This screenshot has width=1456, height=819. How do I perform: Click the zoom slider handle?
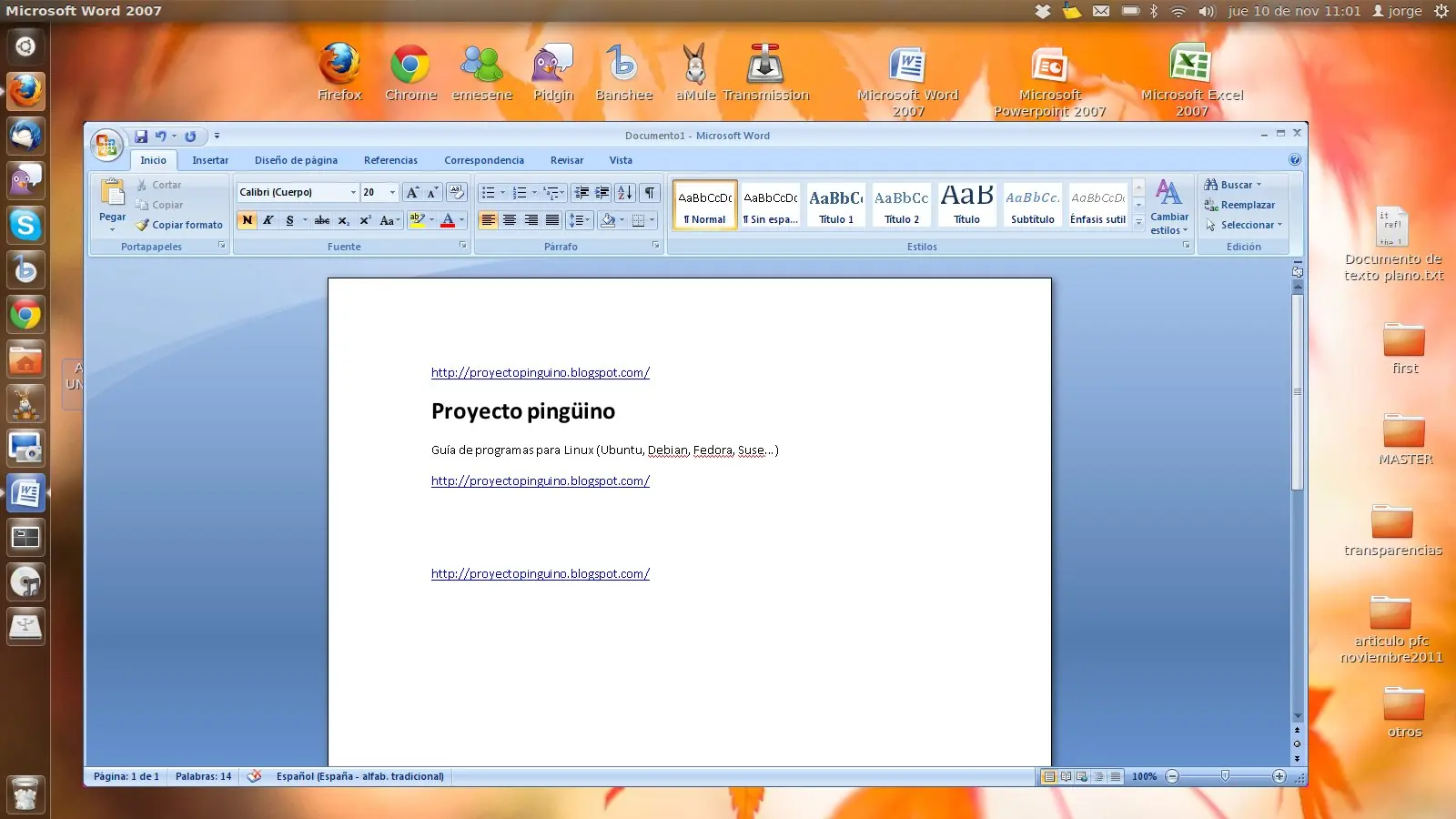click(1225, 776)
